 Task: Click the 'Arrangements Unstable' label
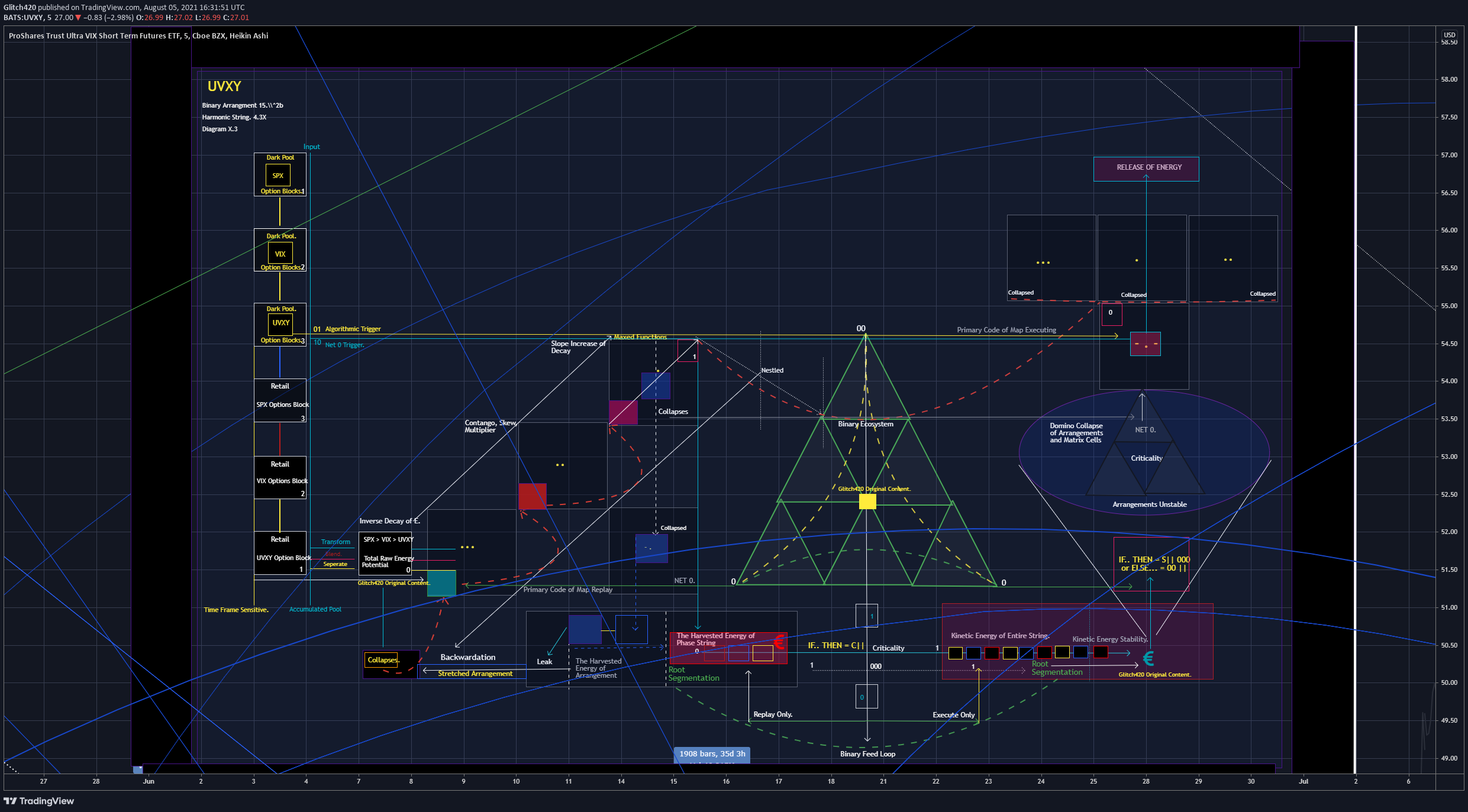point(1150,504)
